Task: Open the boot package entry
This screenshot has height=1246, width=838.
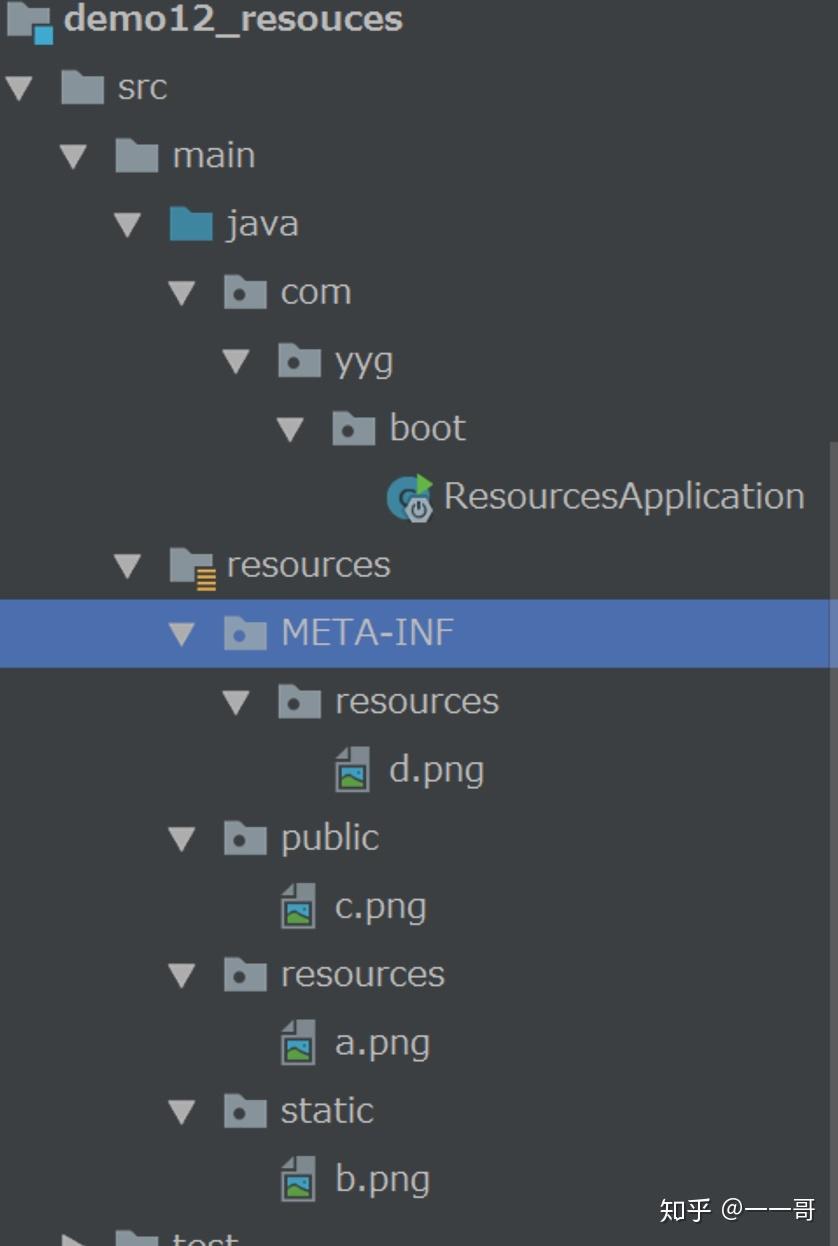Action: pos(427,427)
